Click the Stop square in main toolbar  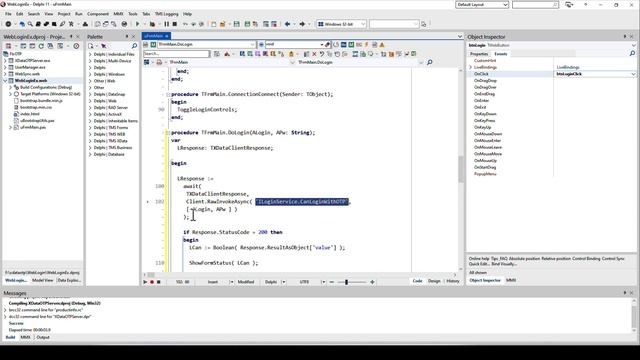tap(175, 24)
